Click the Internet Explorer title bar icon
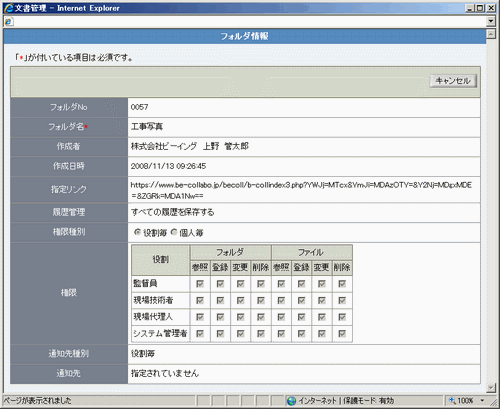500x409 pixels. [9, 8]
